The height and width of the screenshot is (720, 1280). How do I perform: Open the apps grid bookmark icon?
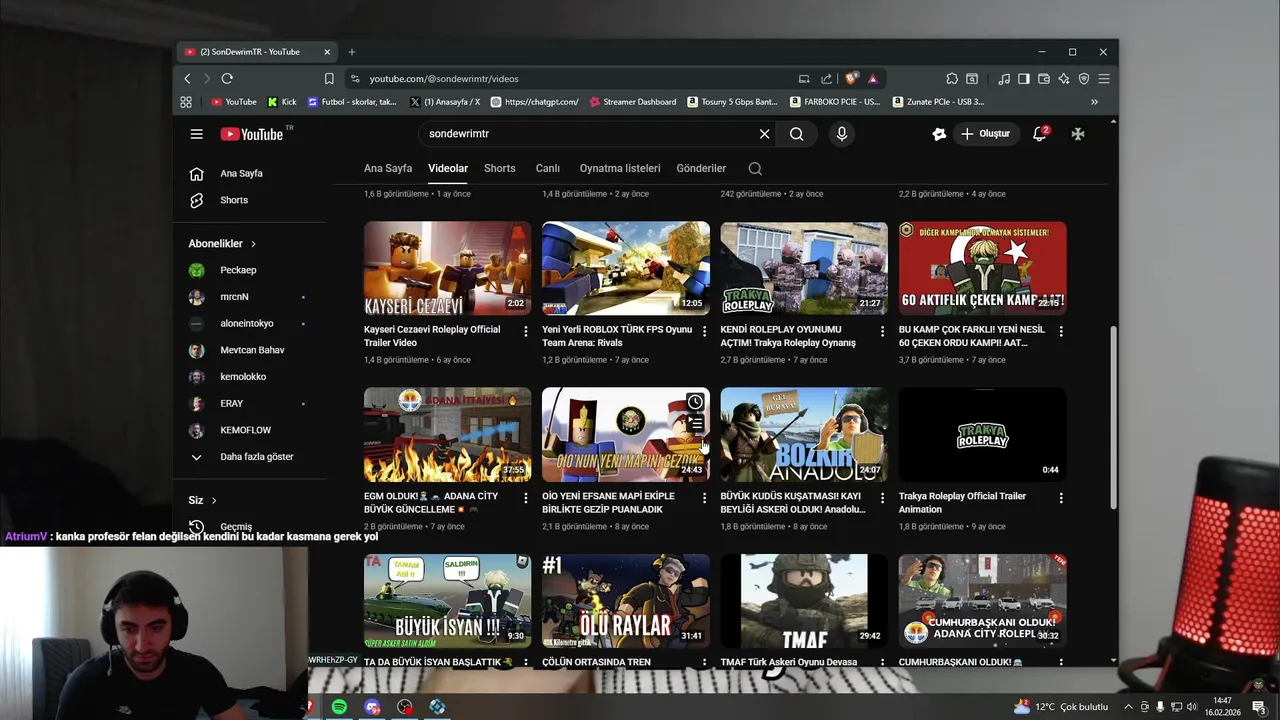pyautogui.click(x=186, y=102)
